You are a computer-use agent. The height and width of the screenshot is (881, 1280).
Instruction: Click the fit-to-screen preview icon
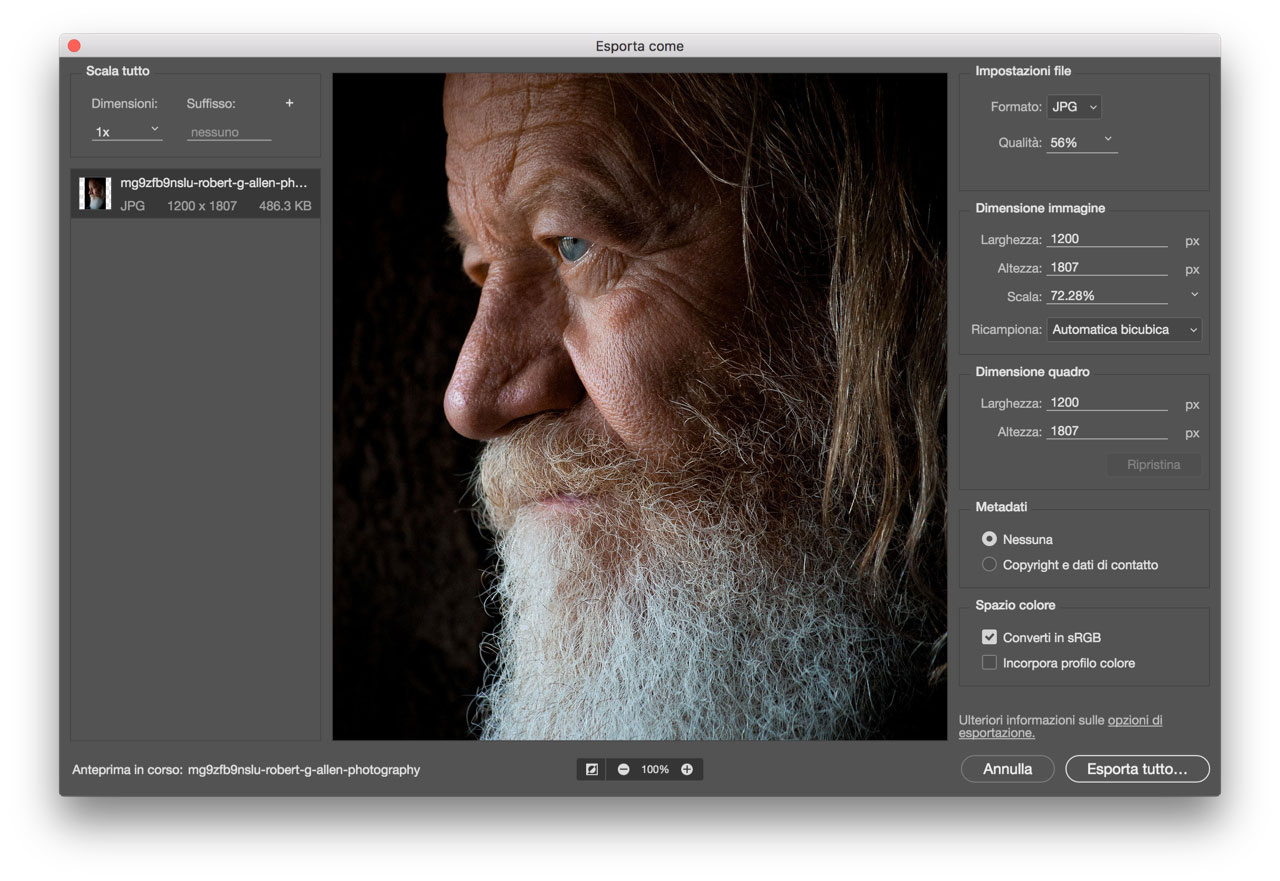592,769
